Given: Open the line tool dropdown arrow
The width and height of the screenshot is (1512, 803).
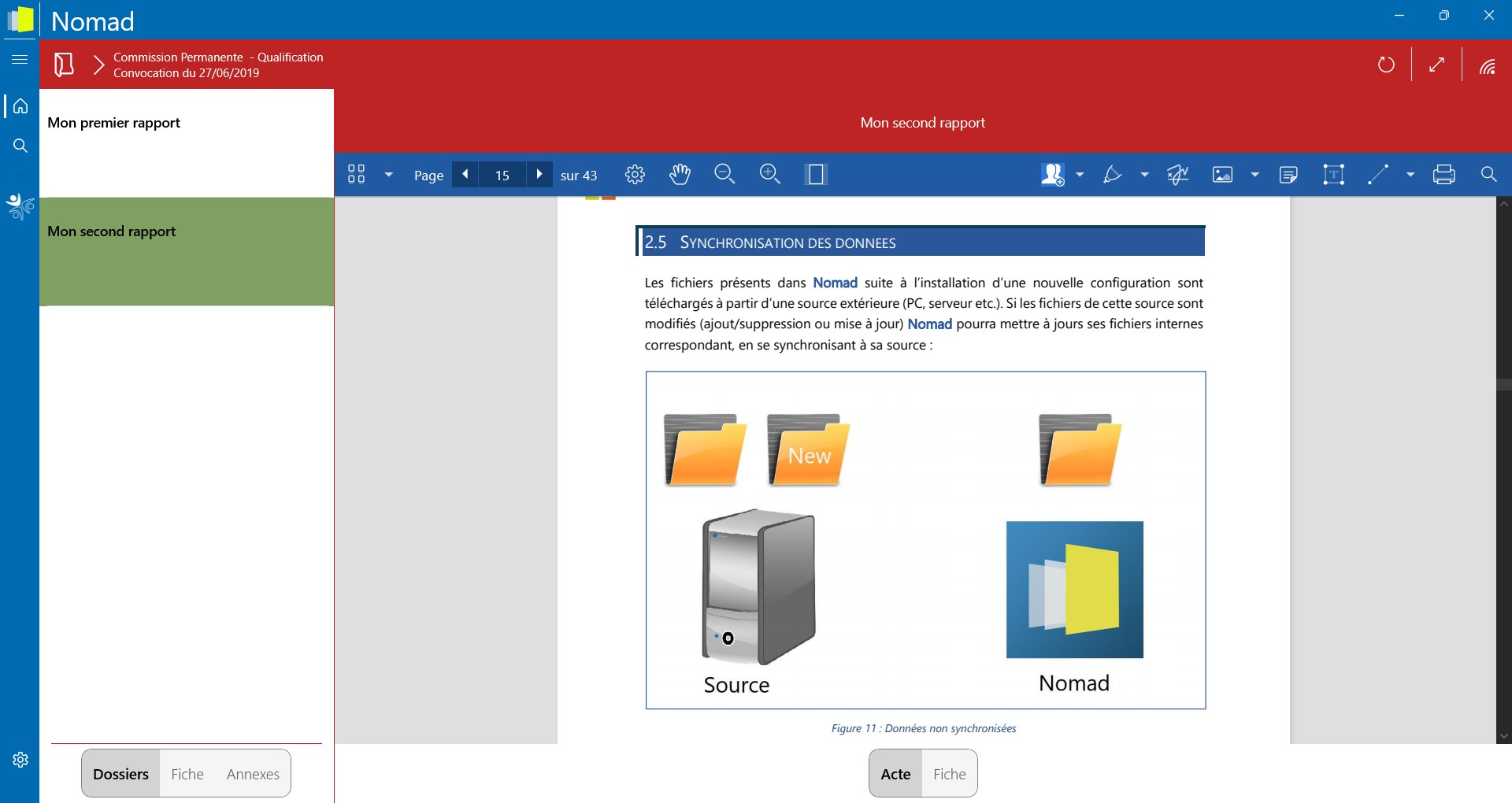Looking at the screenshot, I should pos(1410,175).
